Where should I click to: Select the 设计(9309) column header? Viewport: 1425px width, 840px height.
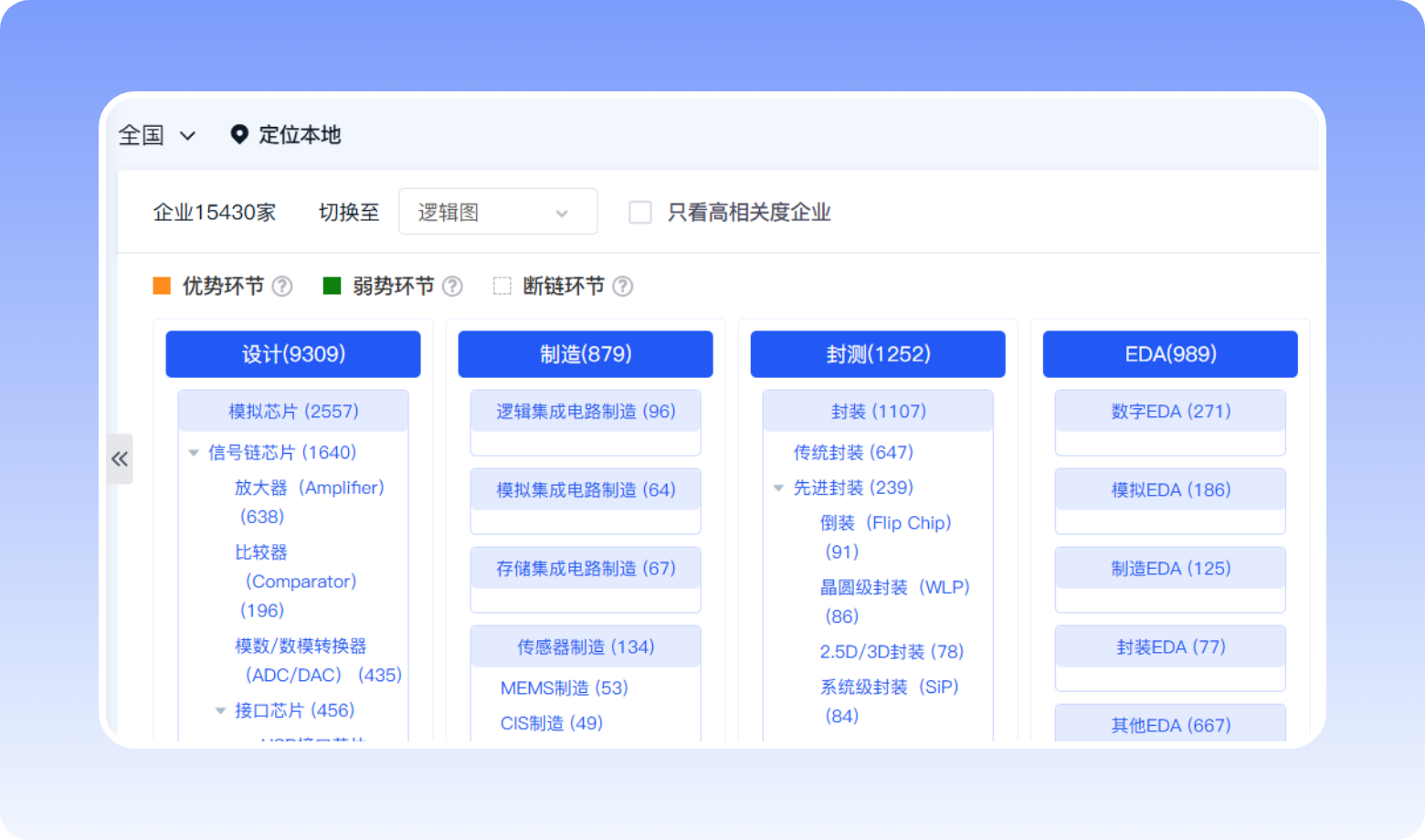292,354
